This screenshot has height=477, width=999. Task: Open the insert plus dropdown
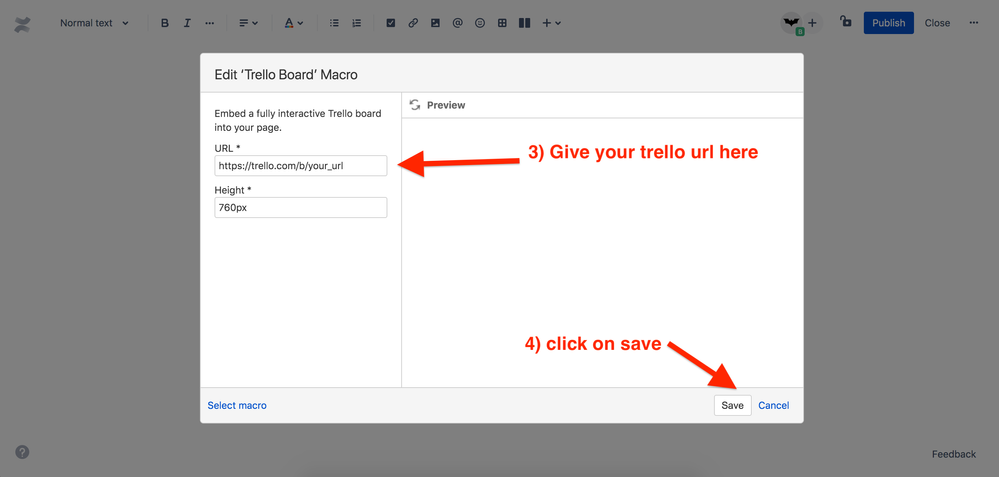551,23
